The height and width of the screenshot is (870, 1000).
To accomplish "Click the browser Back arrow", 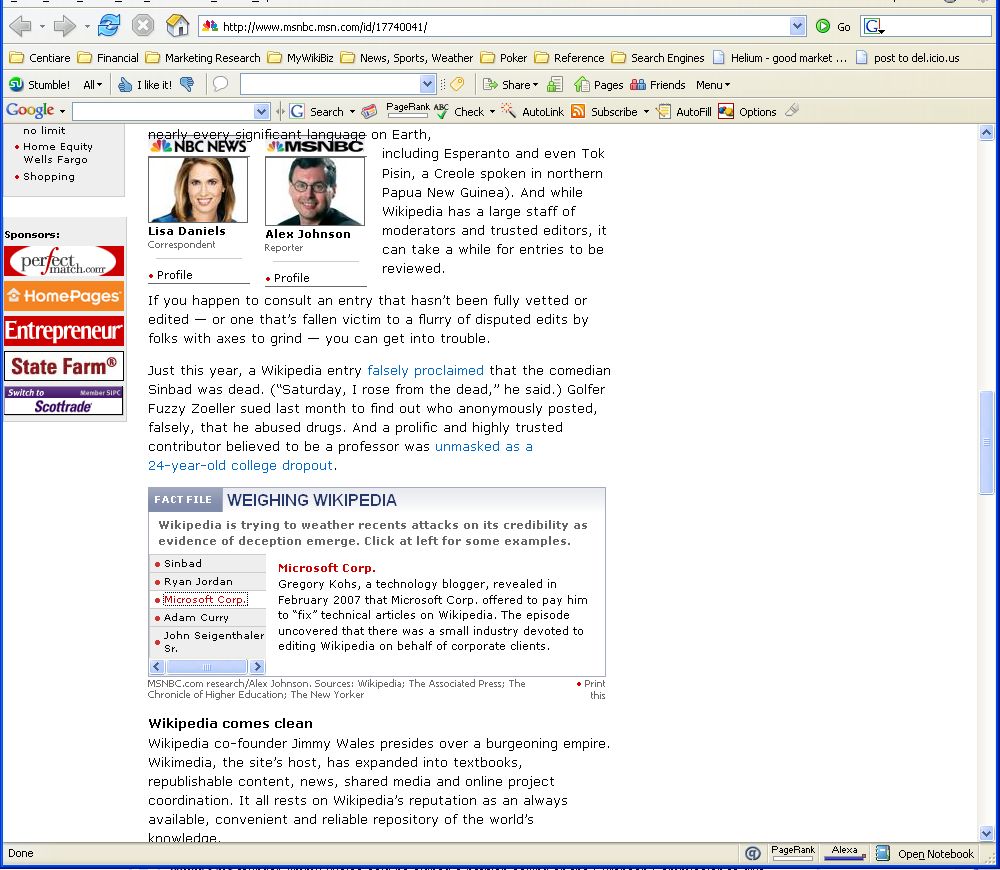I will tap(20, 26).
